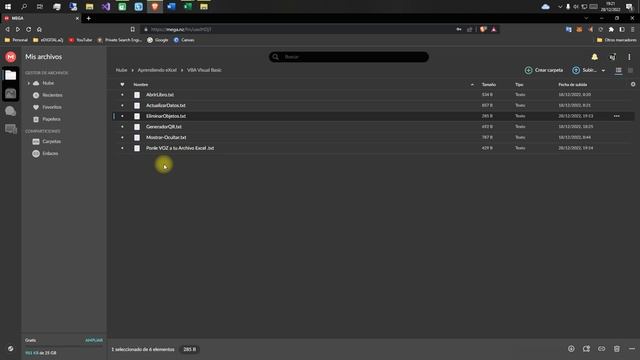The width and height of the screenshot is (640, 360).
Task: Click the Brave Shields icon in address bar
Action: pyautogui.click(x=483, y=29)
